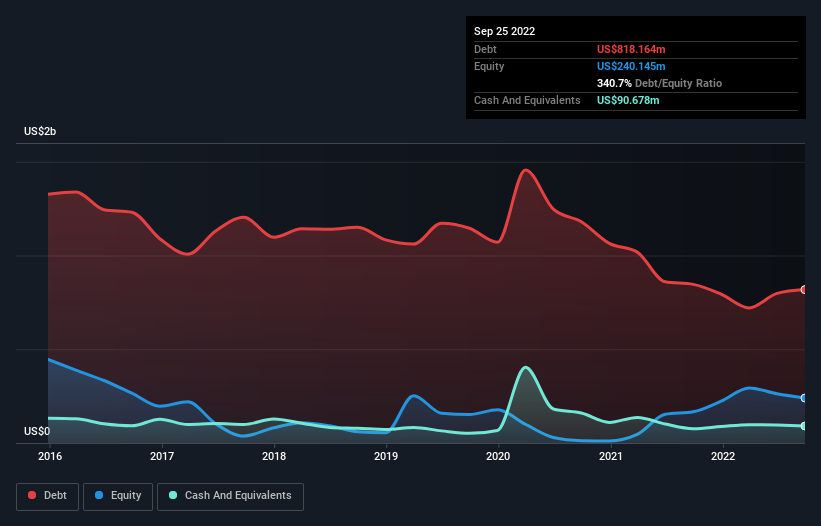Click the 340.7% Debt/Equity Ratio text

pyautogui.click(x=659, y=83)
